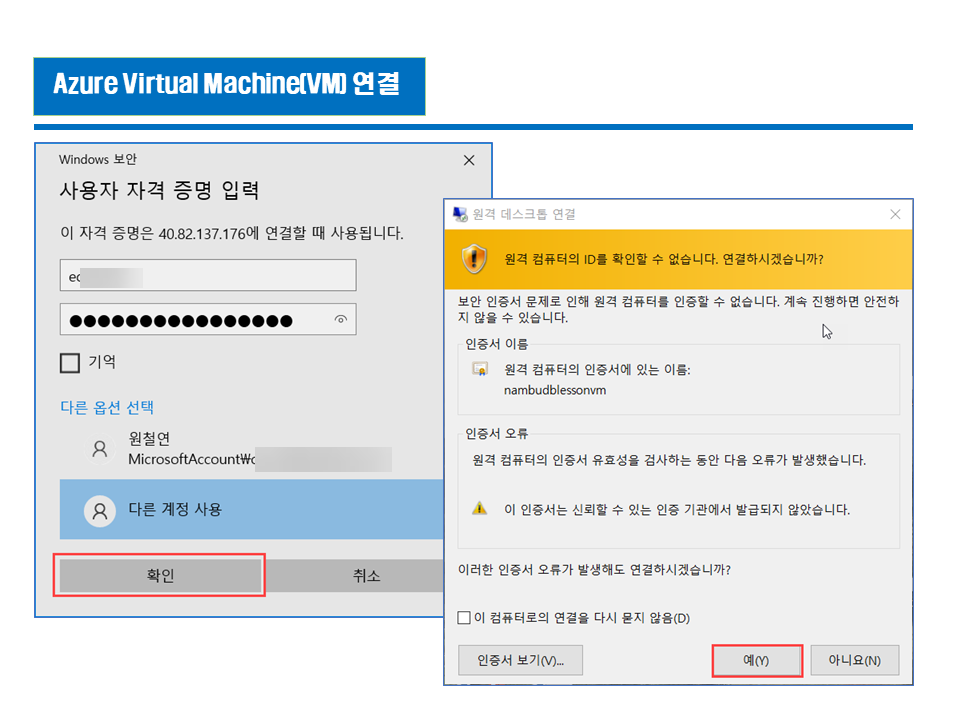Image resolution: width=960 pixels, height=720 pixels.
Task: Select 다른 계정 사용 option
Action: pyautogui.click(x=251, y=509)
